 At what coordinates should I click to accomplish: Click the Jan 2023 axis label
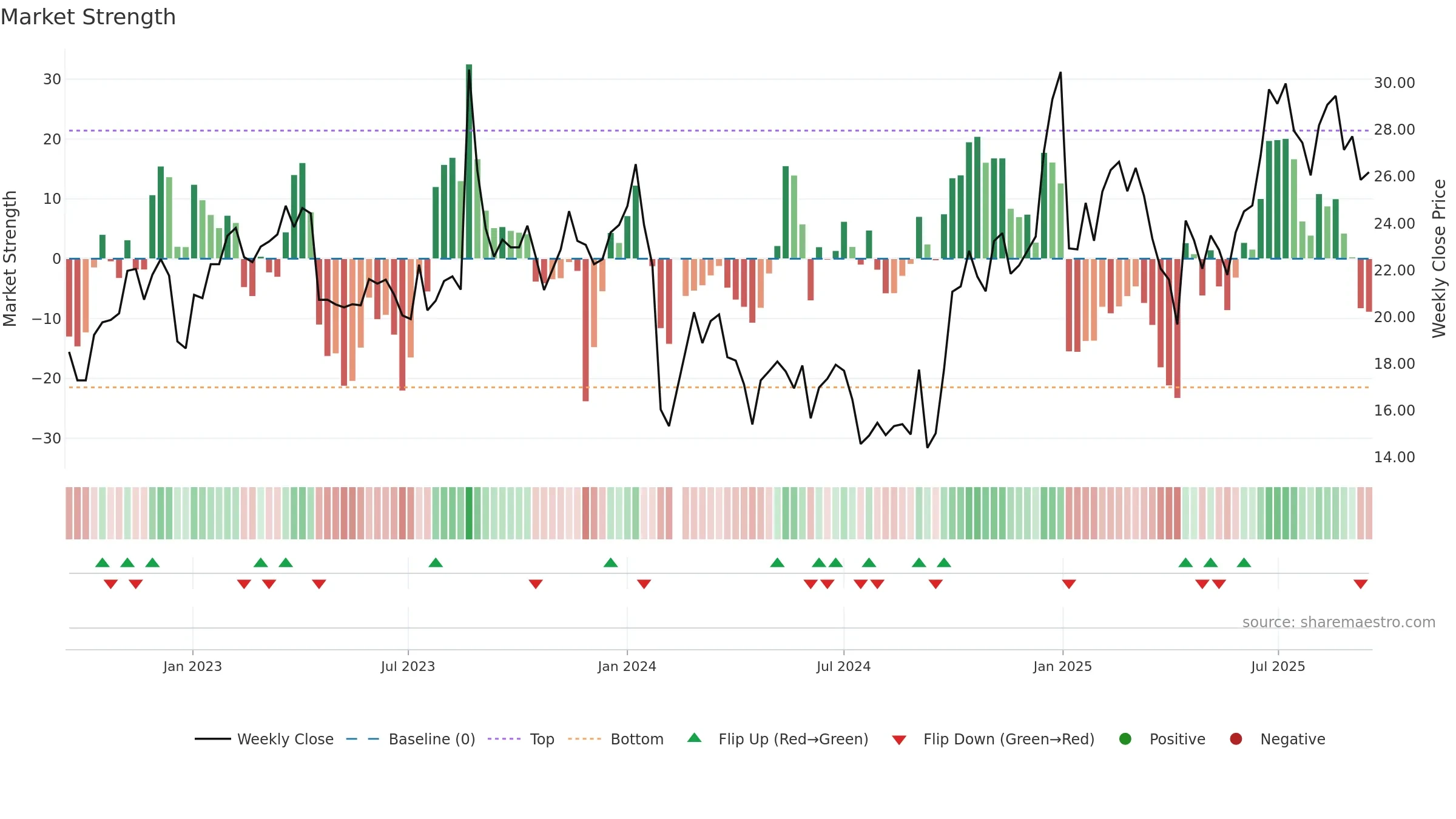tap(192, 666)
